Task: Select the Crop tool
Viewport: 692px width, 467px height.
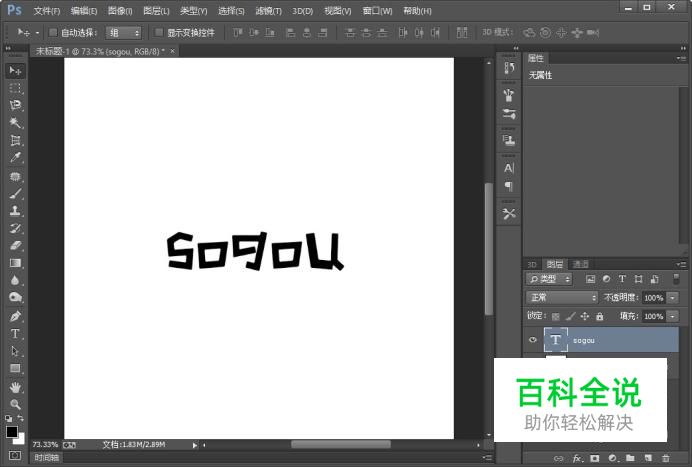Action: (x=15, y=140)
